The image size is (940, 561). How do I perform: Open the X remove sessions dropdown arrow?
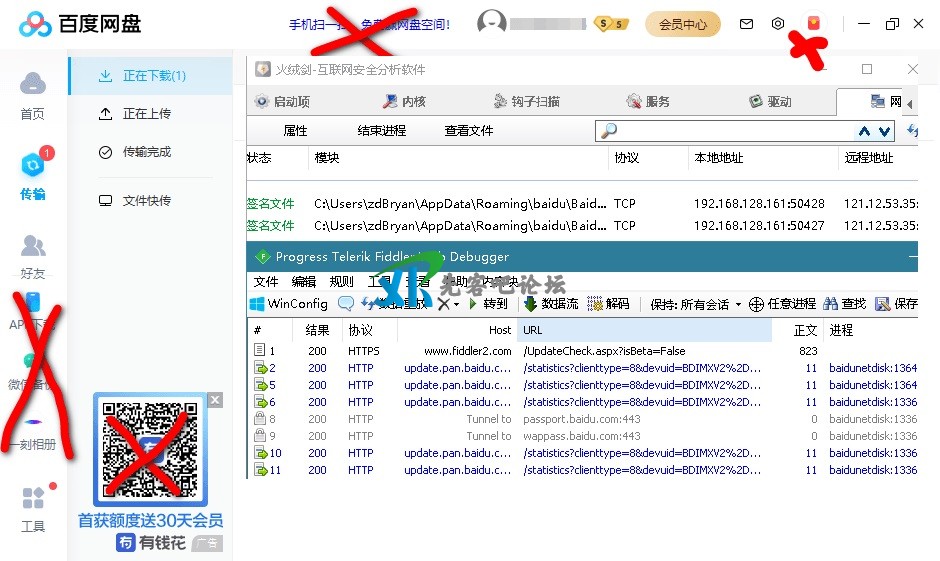tap(457, 304)
